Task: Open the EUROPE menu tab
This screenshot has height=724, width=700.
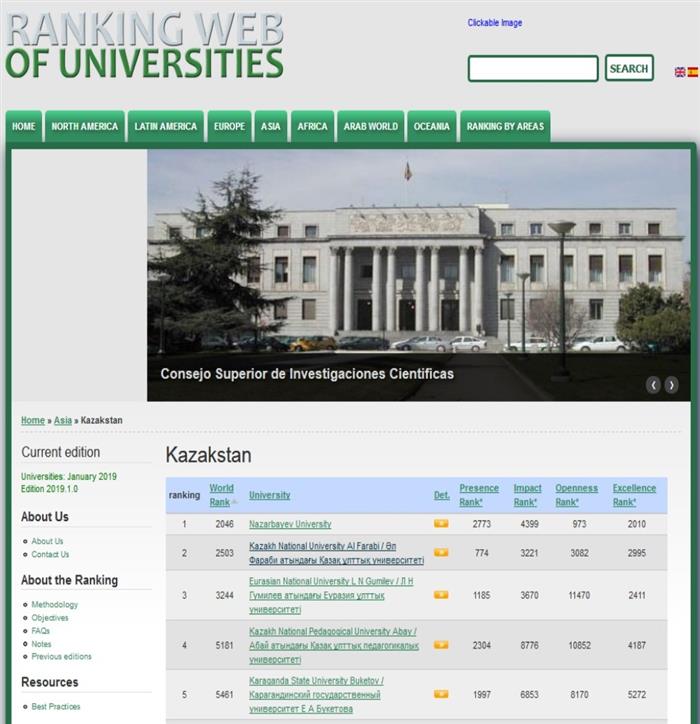Action: (x=229, y=126)
